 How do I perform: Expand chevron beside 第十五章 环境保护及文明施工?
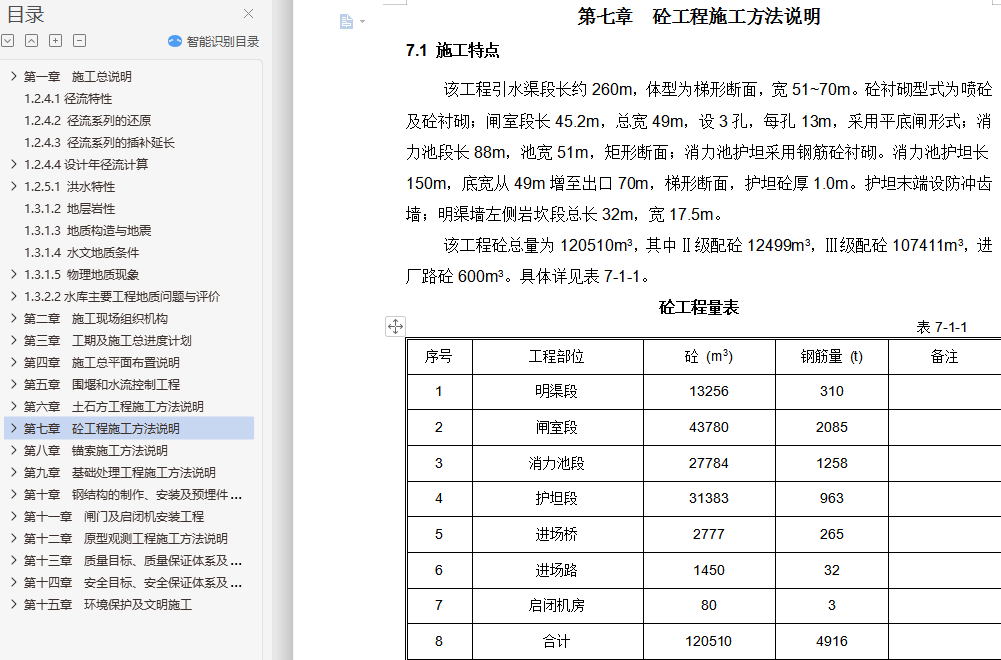coord(13,604)
